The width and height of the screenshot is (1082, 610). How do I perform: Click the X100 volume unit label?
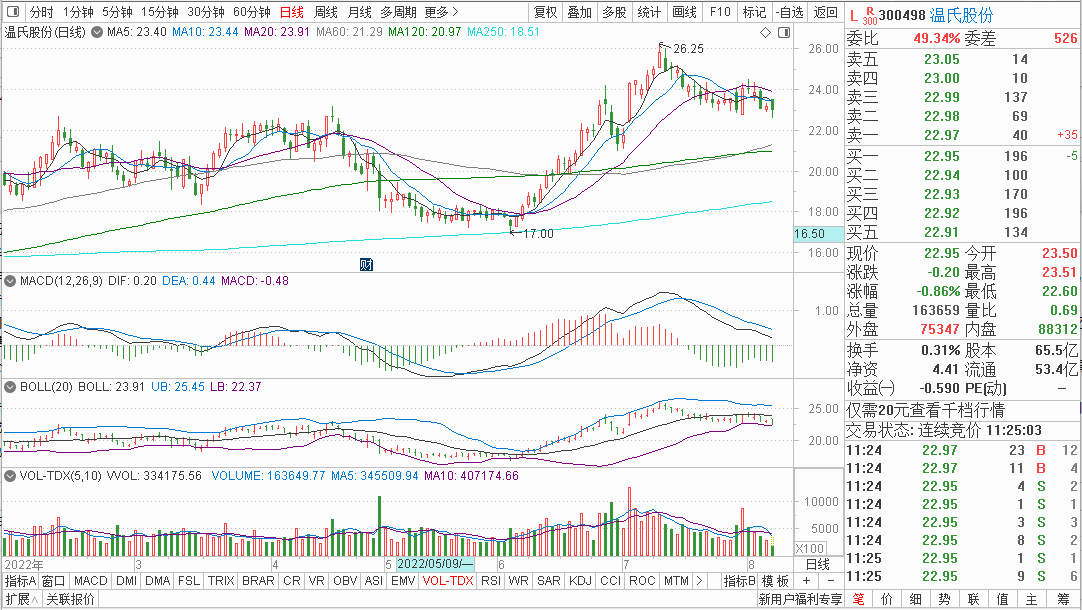coord(810,549)
